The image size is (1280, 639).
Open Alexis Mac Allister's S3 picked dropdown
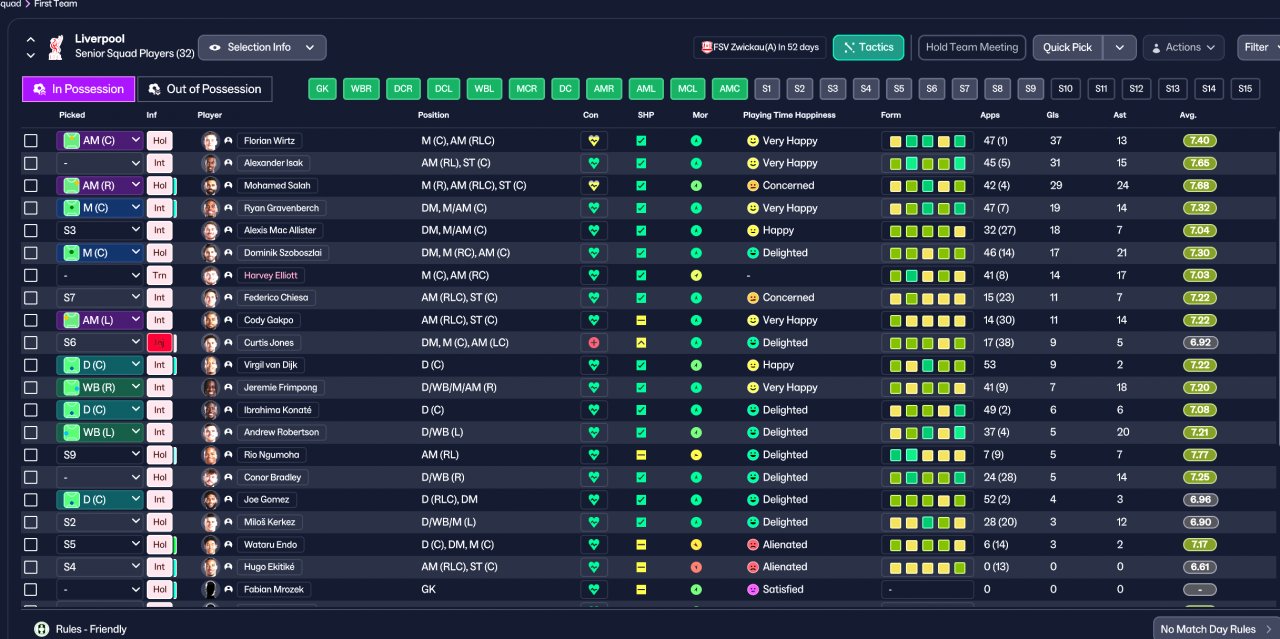pos(100,230)
